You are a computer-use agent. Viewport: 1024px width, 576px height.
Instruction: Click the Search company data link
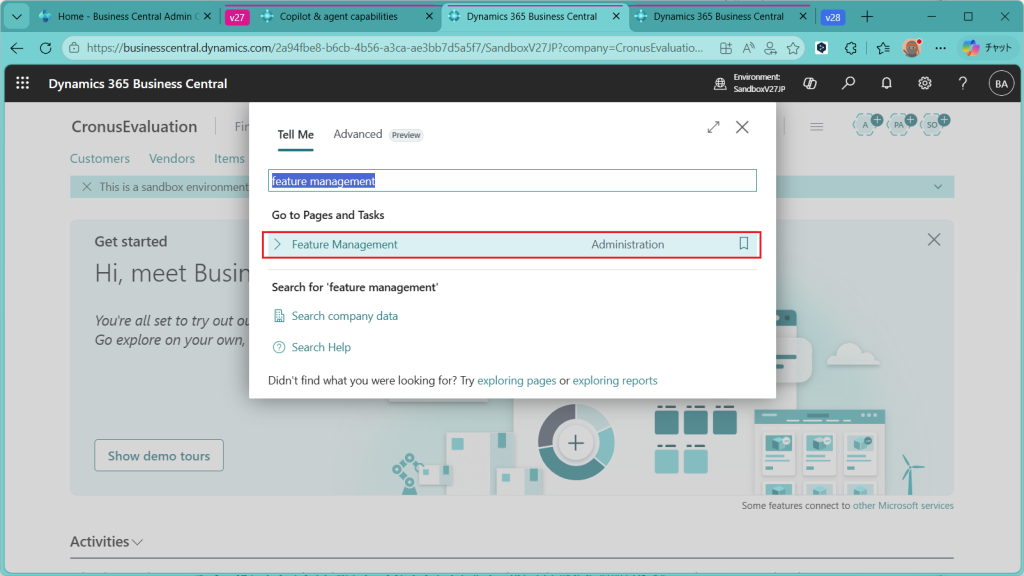(x=344, y=316)
